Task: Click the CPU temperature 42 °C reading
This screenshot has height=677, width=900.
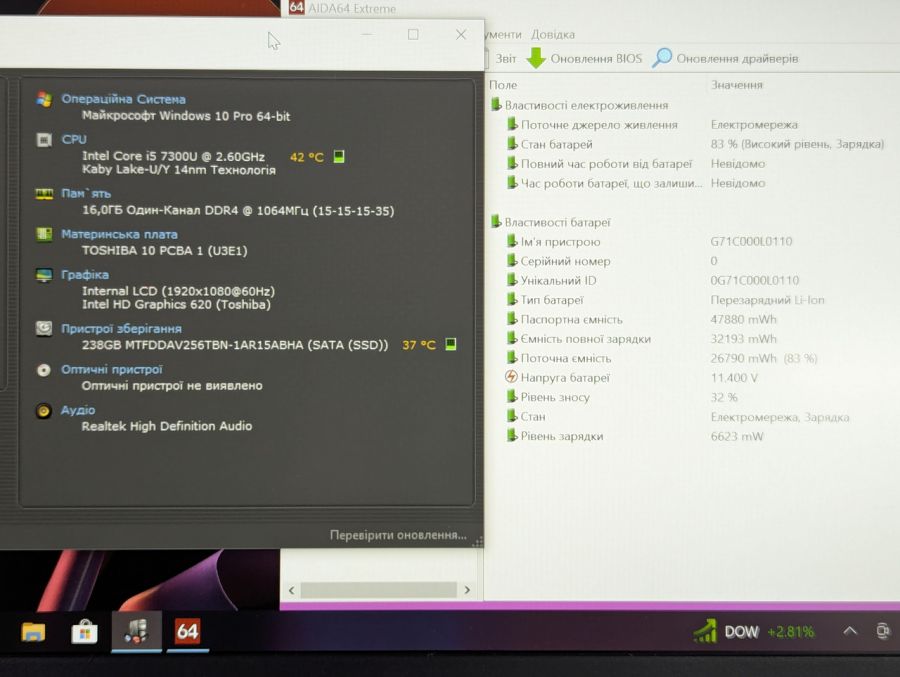Action: [x=307, y=157]
